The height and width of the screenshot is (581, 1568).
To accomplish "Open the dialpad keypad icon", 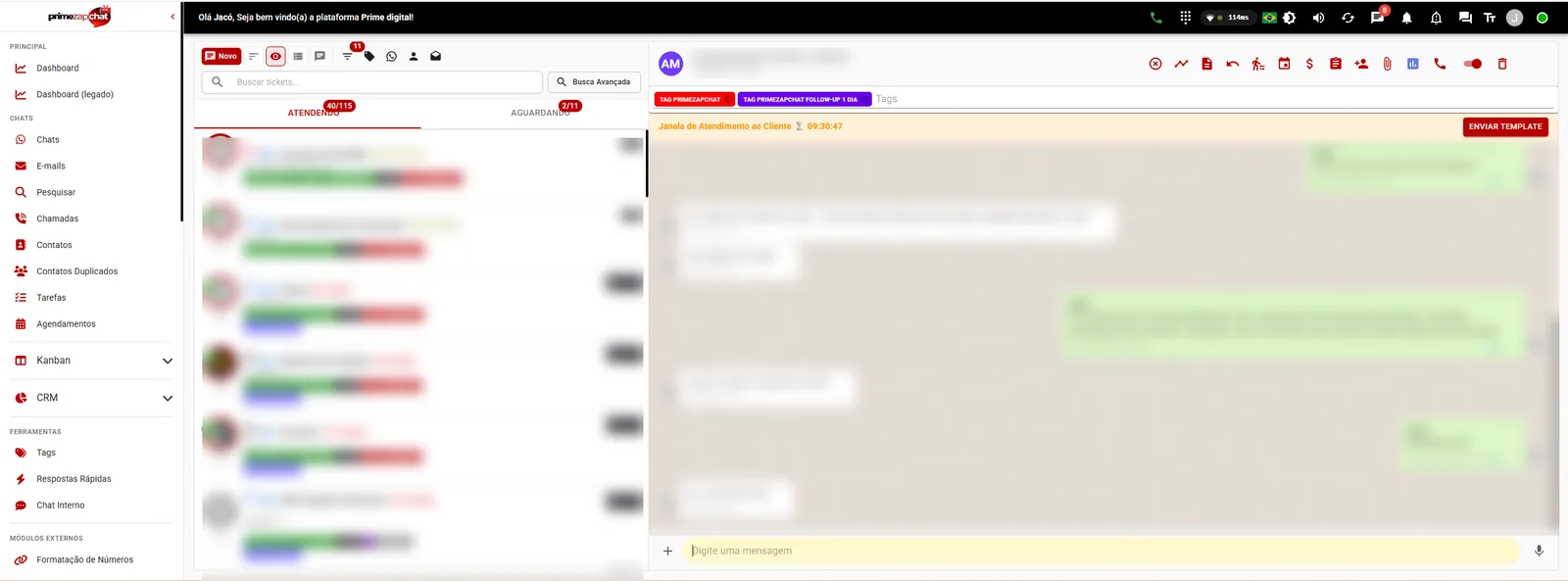I will pyautogui.click(x=1185, y=18).
